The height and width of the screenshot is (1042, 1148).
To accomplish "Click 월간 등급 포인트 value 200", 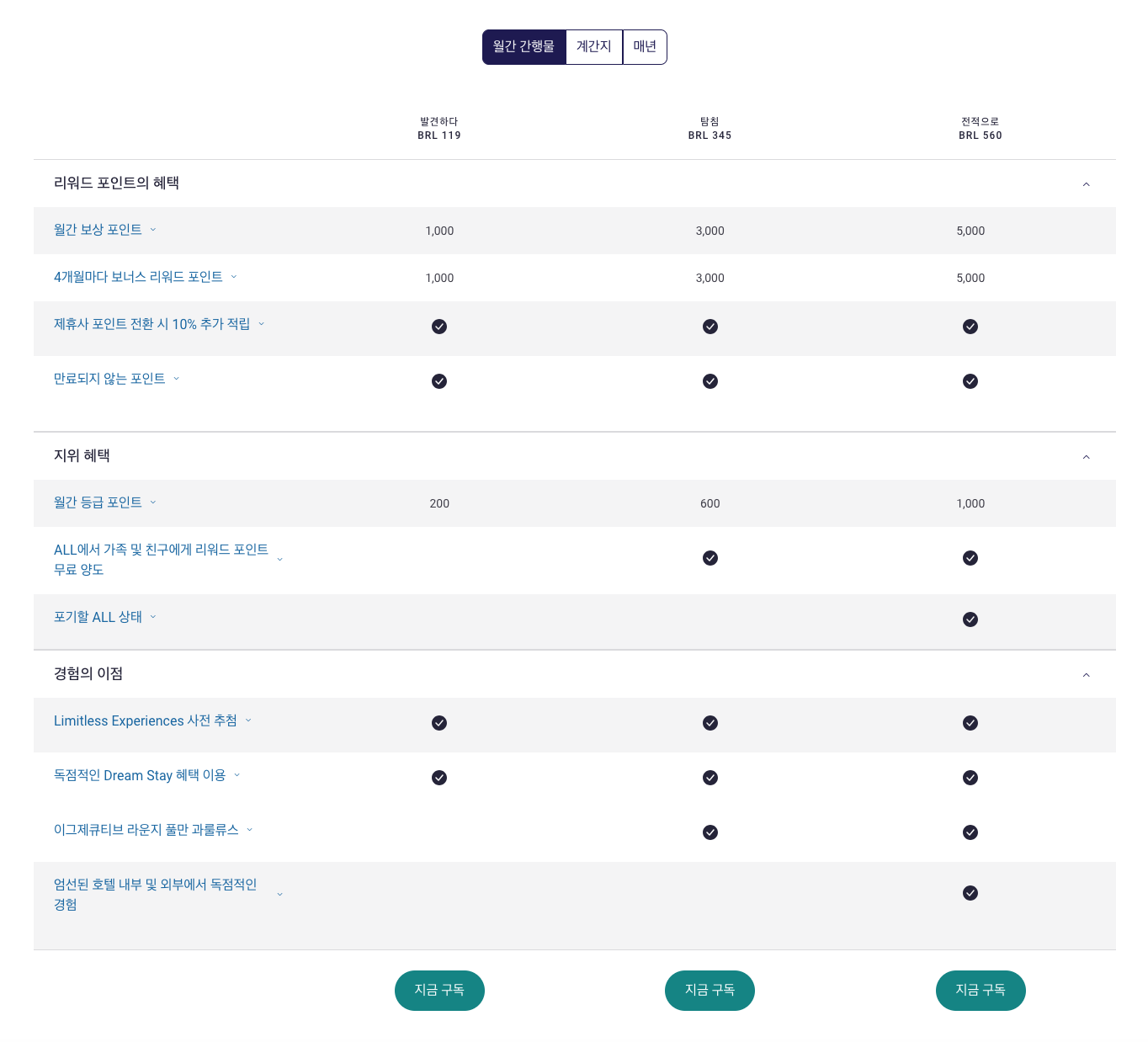I will (x=439, y=503).
